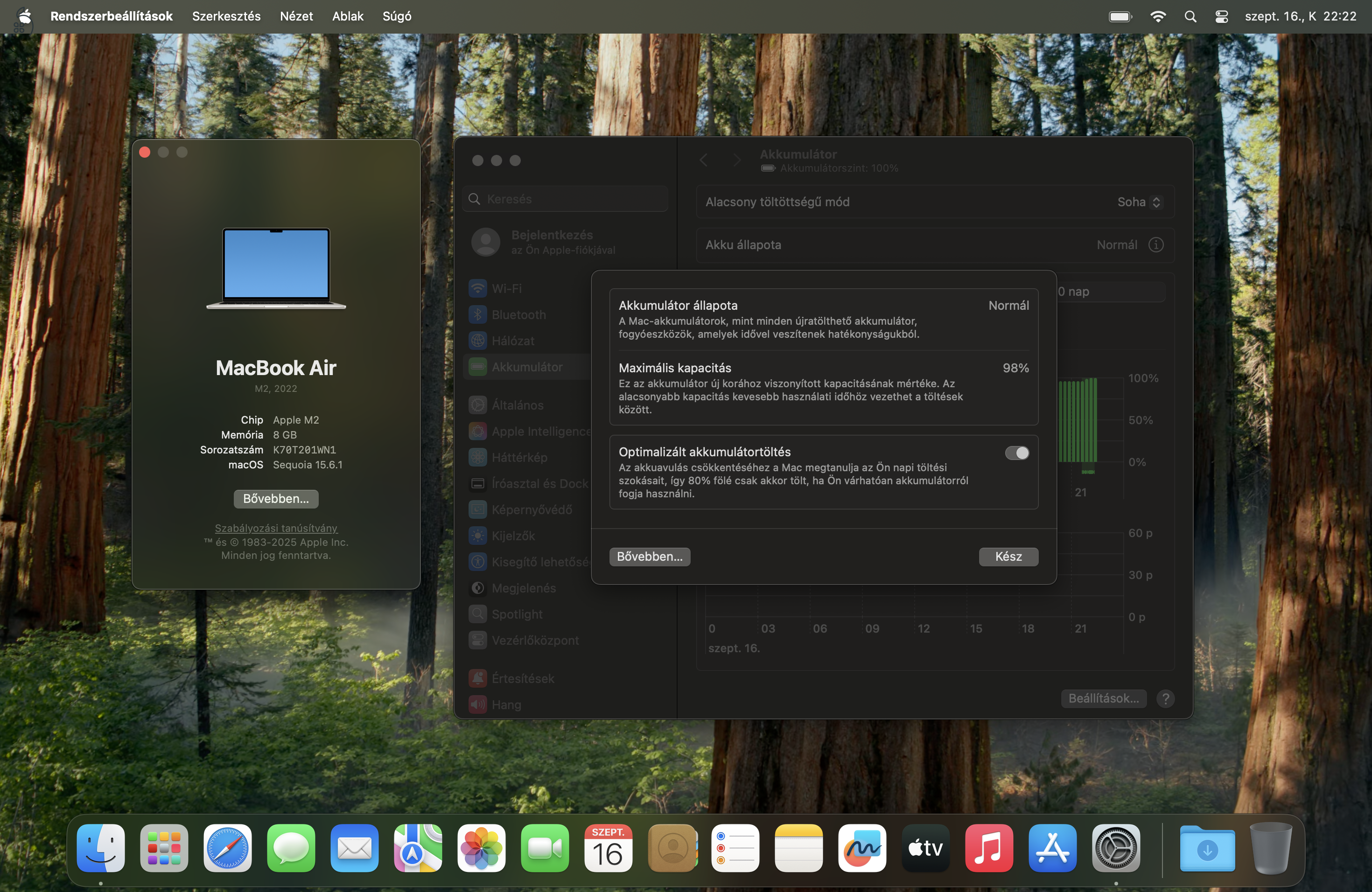Open Notes app in the Dock

click(799, 848)
